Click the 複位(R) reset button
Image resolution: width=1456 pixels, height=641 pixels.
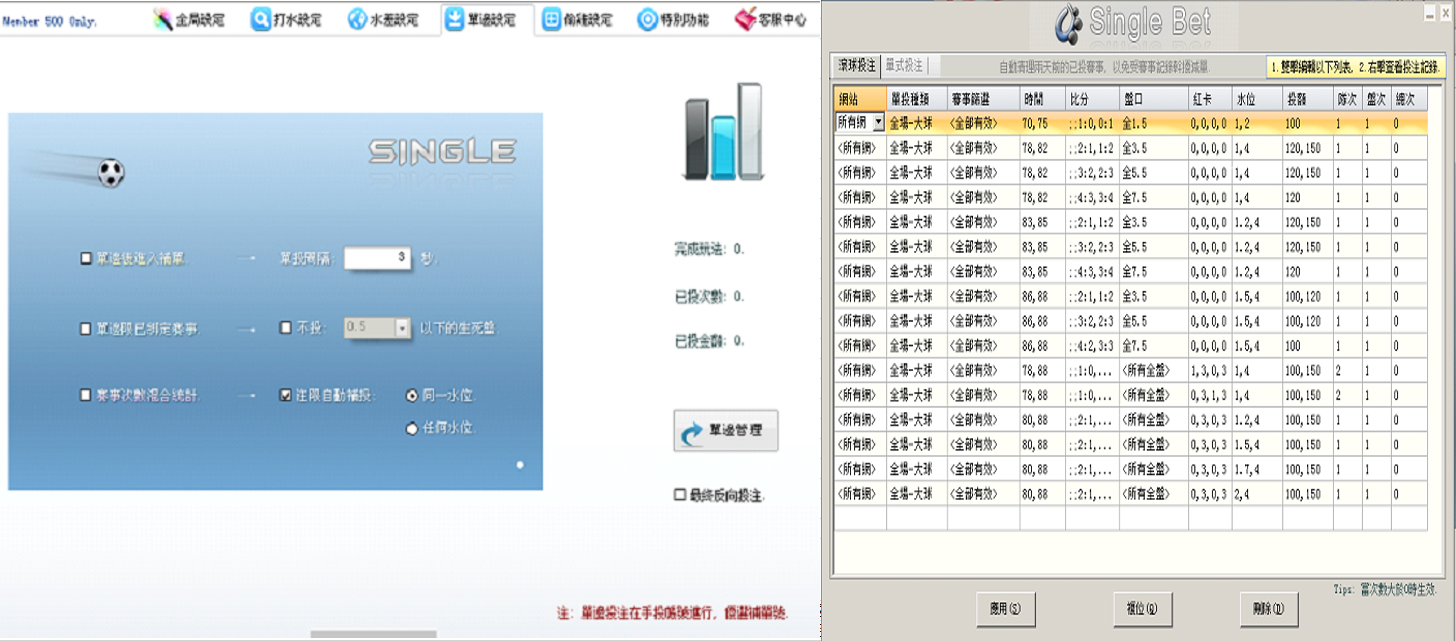[x=1142, y=608]
